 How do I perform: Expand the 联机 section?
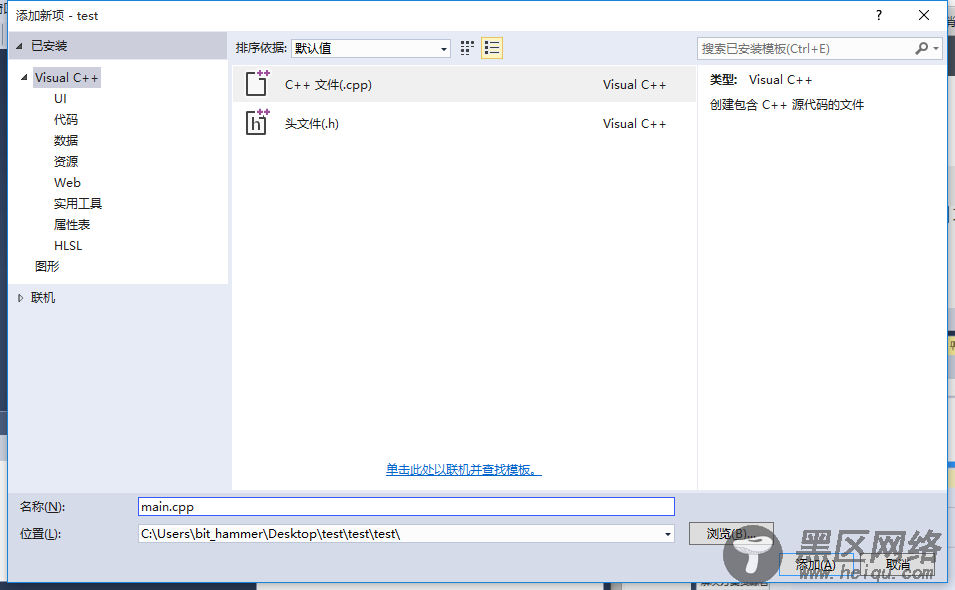point(20,298)
